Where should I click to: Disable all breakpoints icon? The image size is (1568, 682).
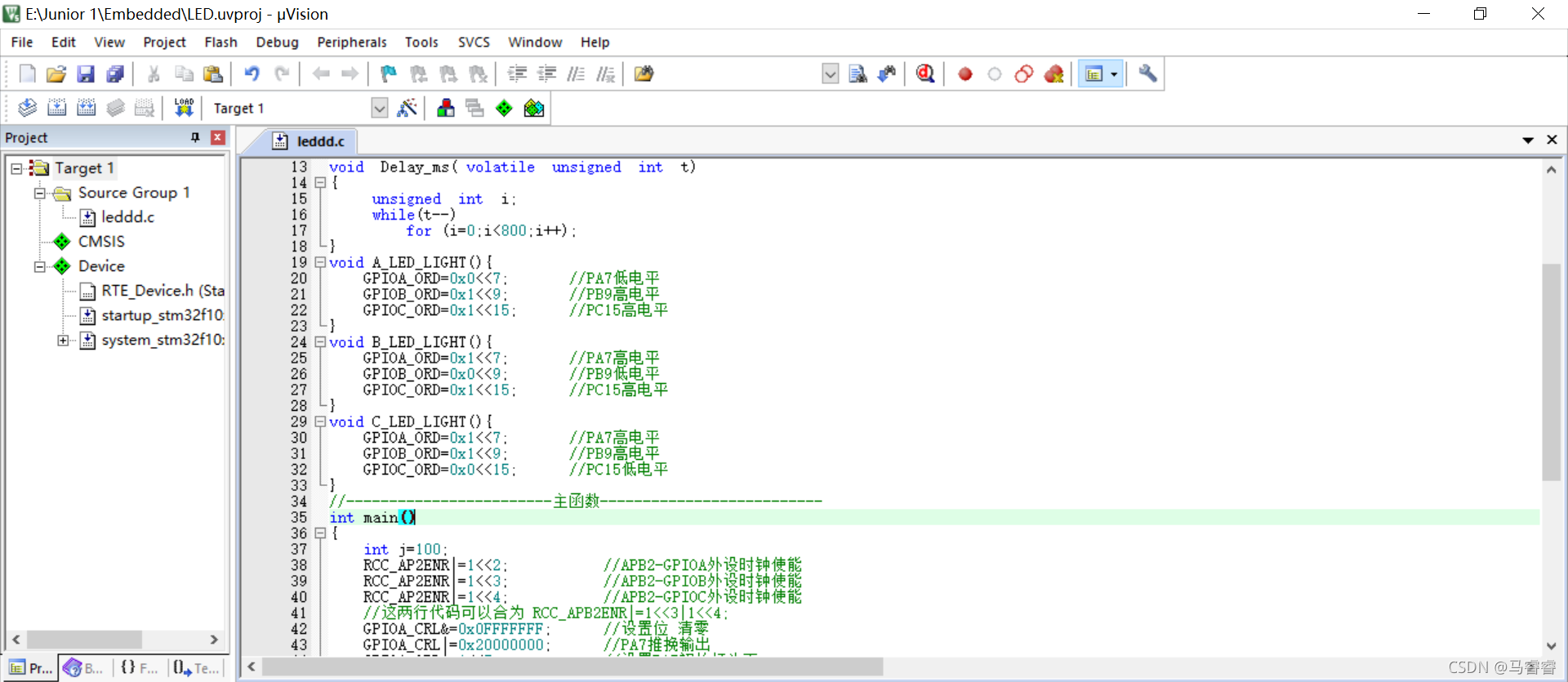(x=1024, y=74)
